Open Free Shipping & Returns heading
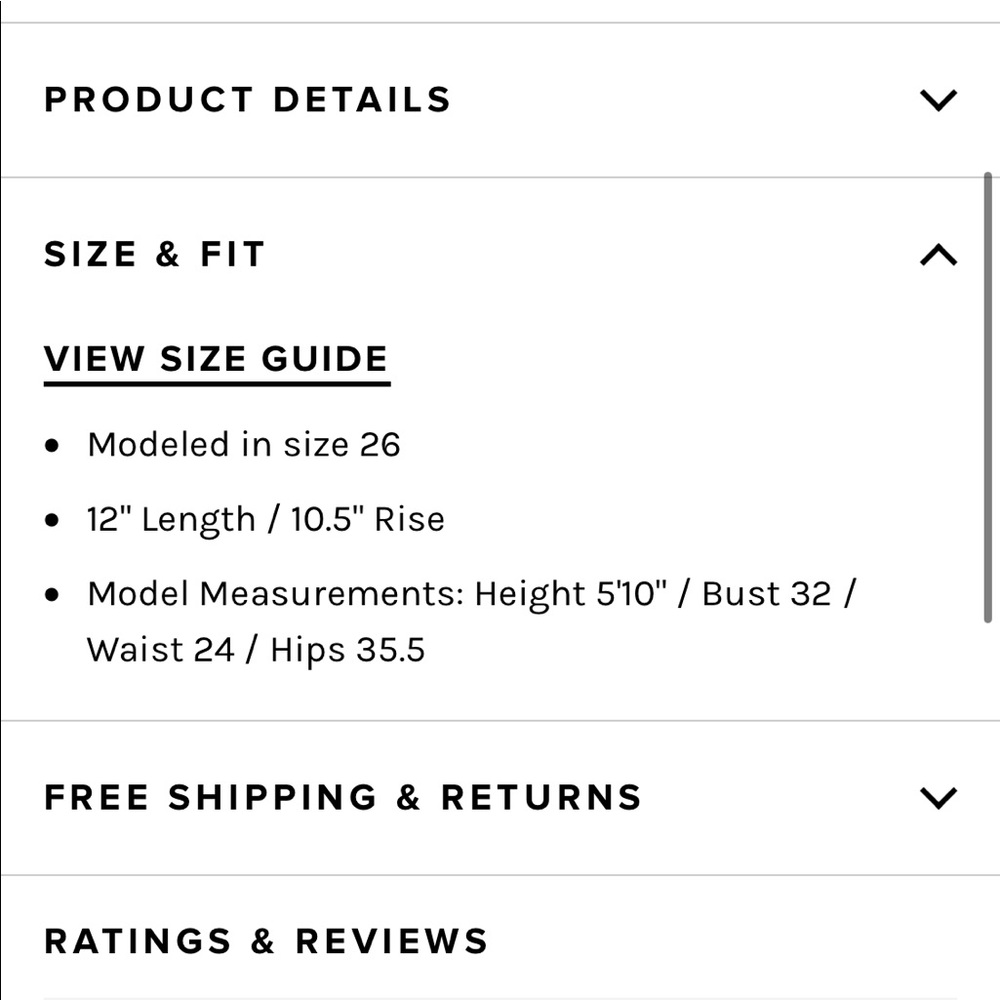The height and width of the screenshot is (1000, 1000). click(x=343, y=798)
